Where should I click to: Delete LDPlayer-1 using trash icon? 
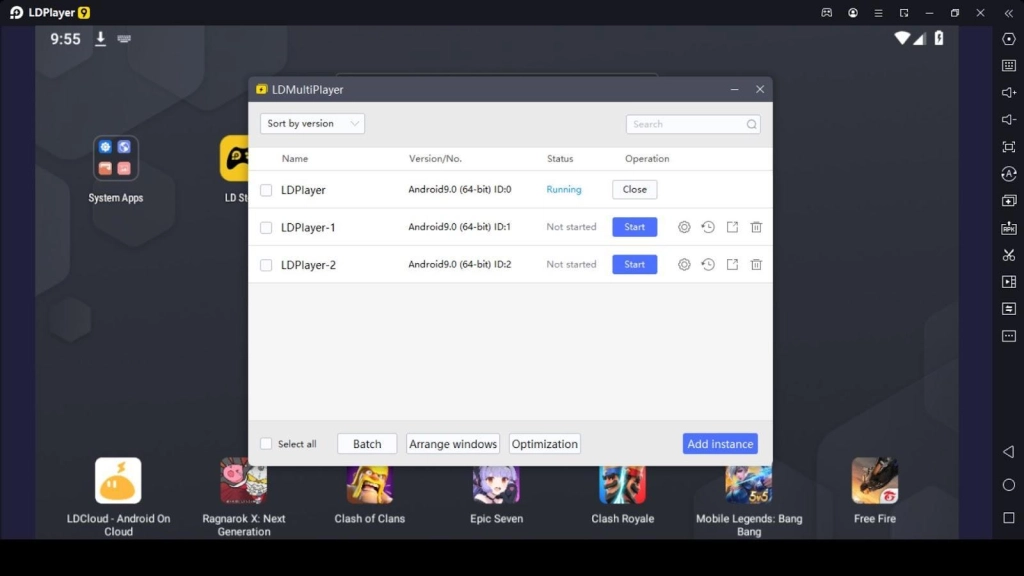pos(756,227)
